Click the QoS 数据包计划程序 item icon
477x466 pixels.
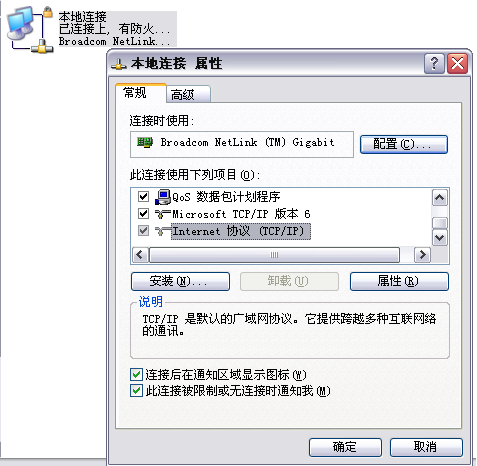click(x=163, y=197)
